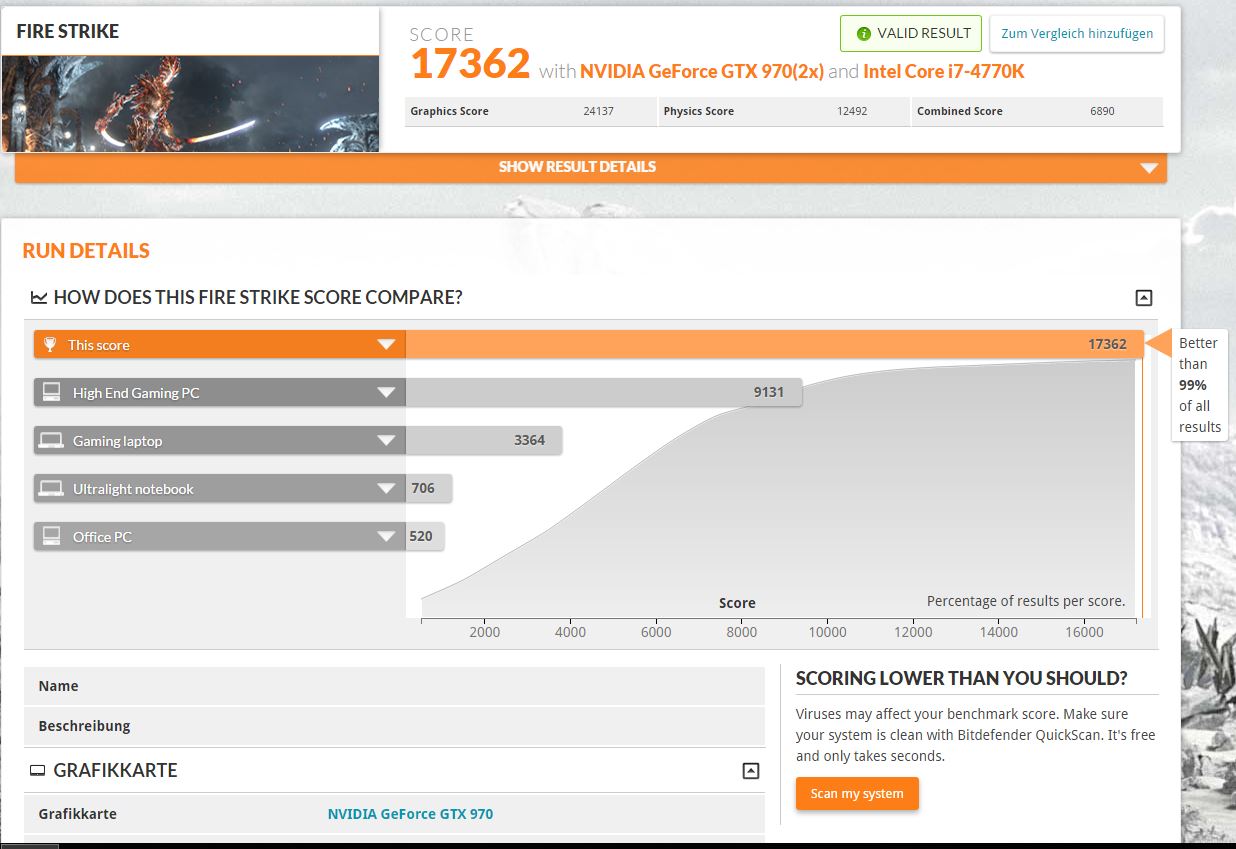Screen dimensions: 1236x849
Task: Click the Graphics Score label
Action: [x=449, y=111]
